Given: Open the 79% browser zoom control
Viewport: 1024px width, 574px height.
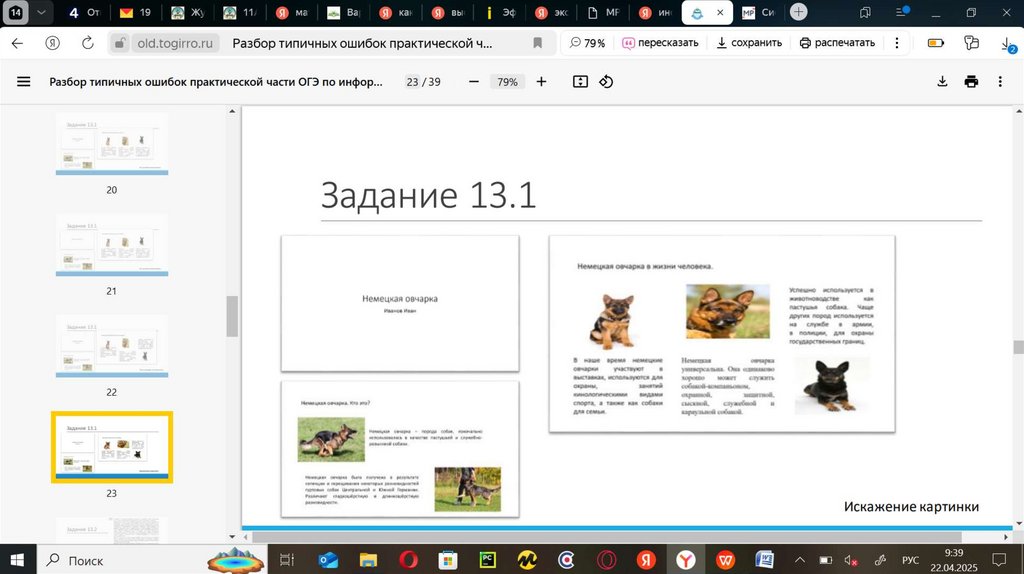Looking at the screenshot, I should pos(587,43).
